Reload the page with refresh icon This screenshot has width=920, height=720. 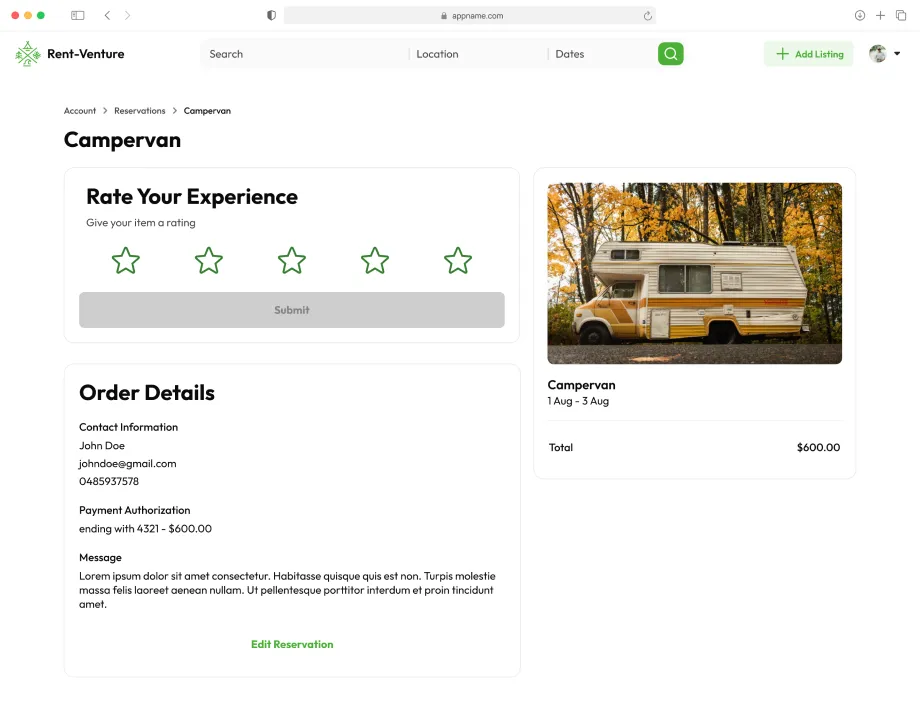[647, 16]
